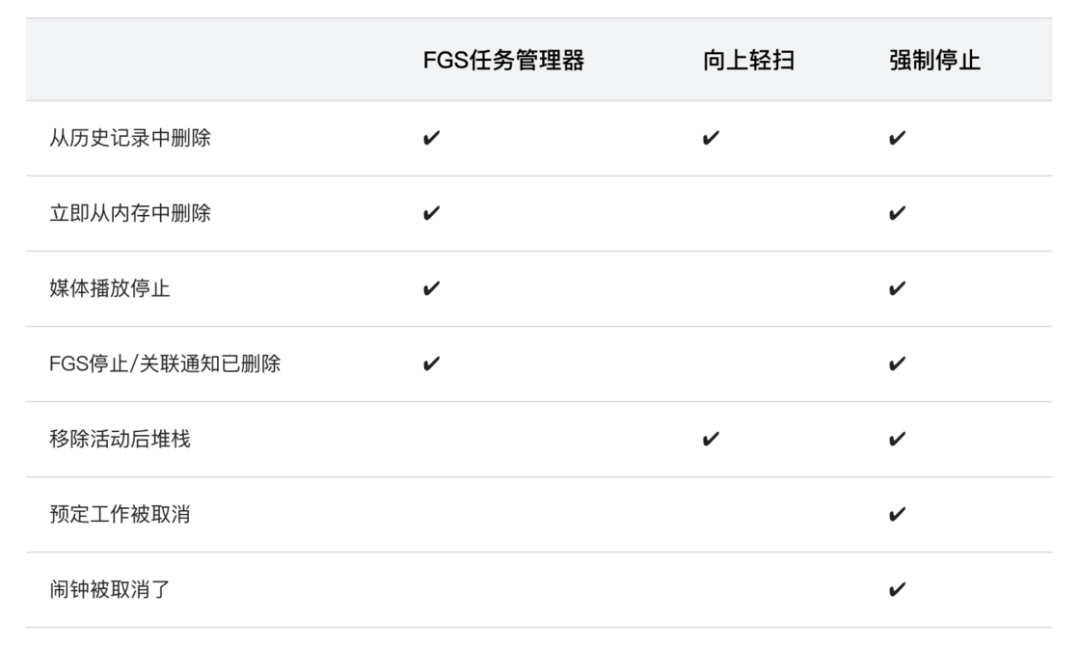The height and width of the screenshot is (647, 1080).
Task: Click FGS任务管理器 checkmark for 从历史记录中删除
Action: pyautogui.click(x=432, y=138)
